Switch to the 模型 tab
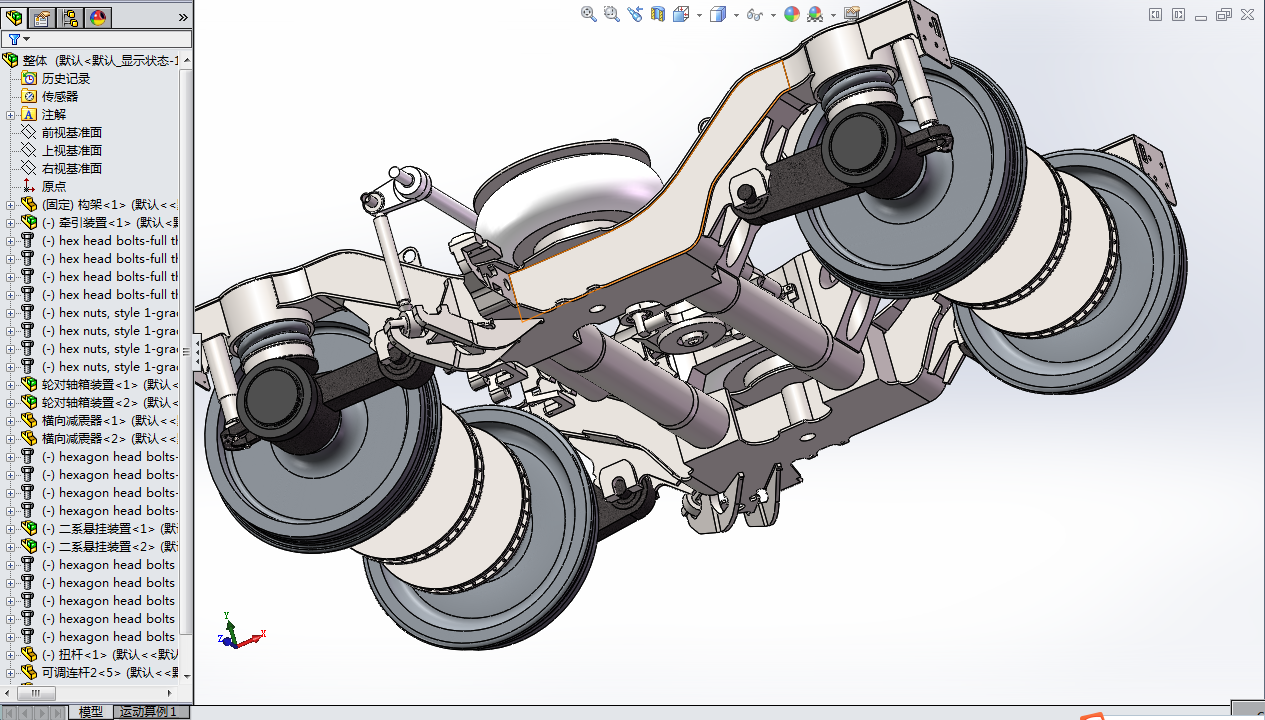This screenshot has height=720, width=1265. [91, 712]
